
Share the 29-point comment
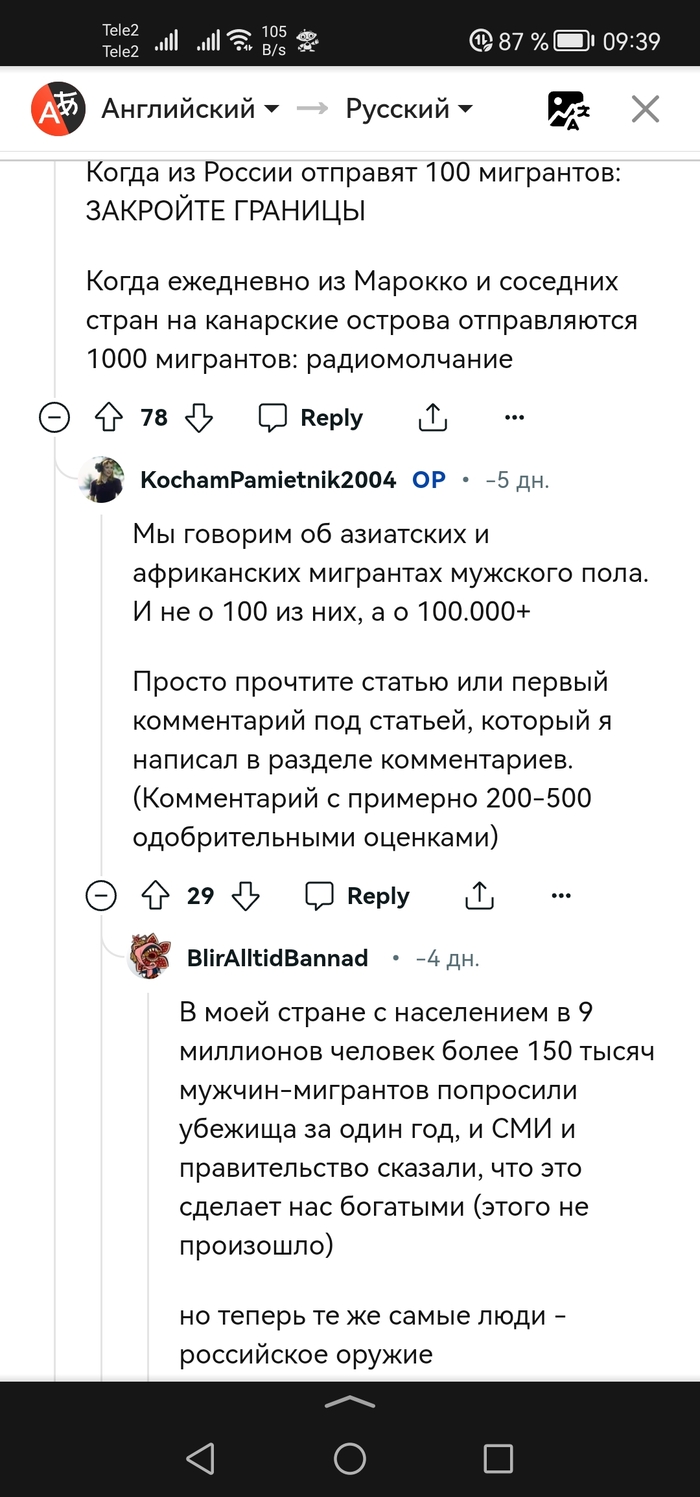(480, 895)
